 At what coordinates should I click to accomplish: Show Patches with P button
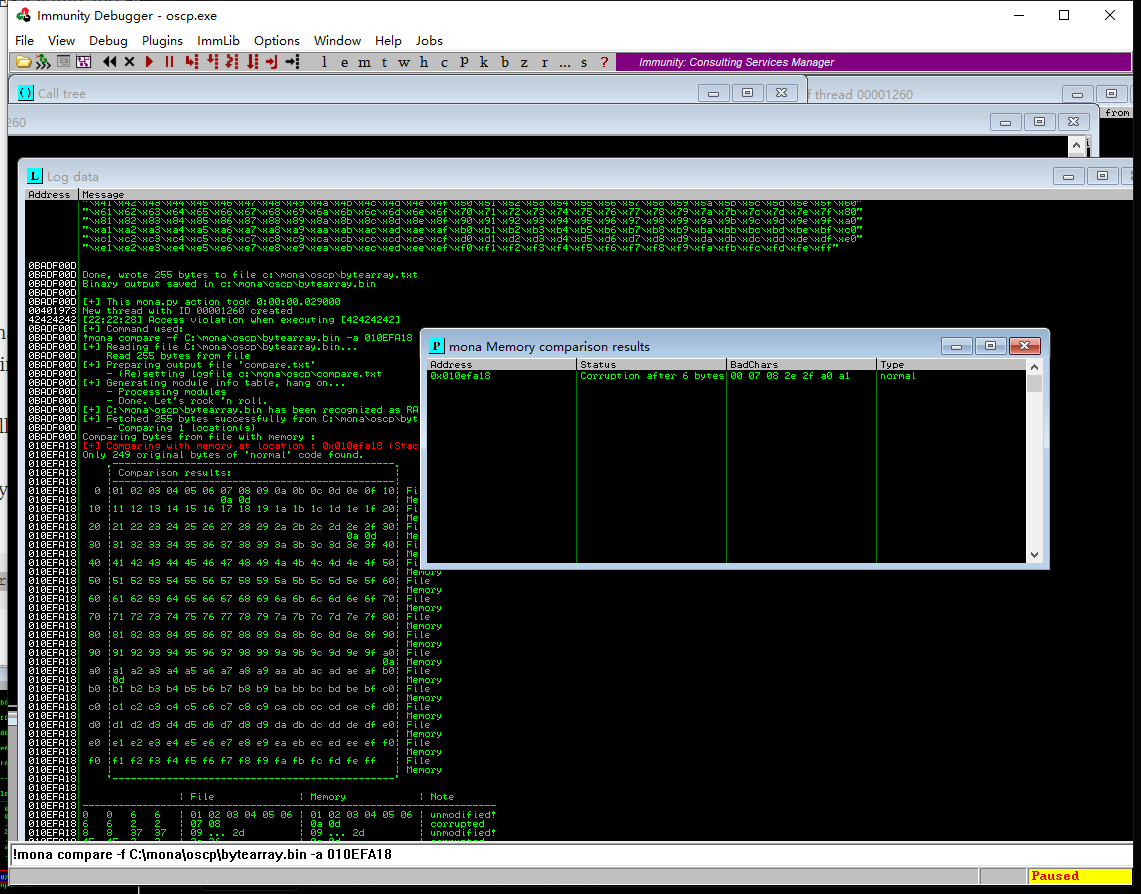pyautogui.click(x=464, y=62)
